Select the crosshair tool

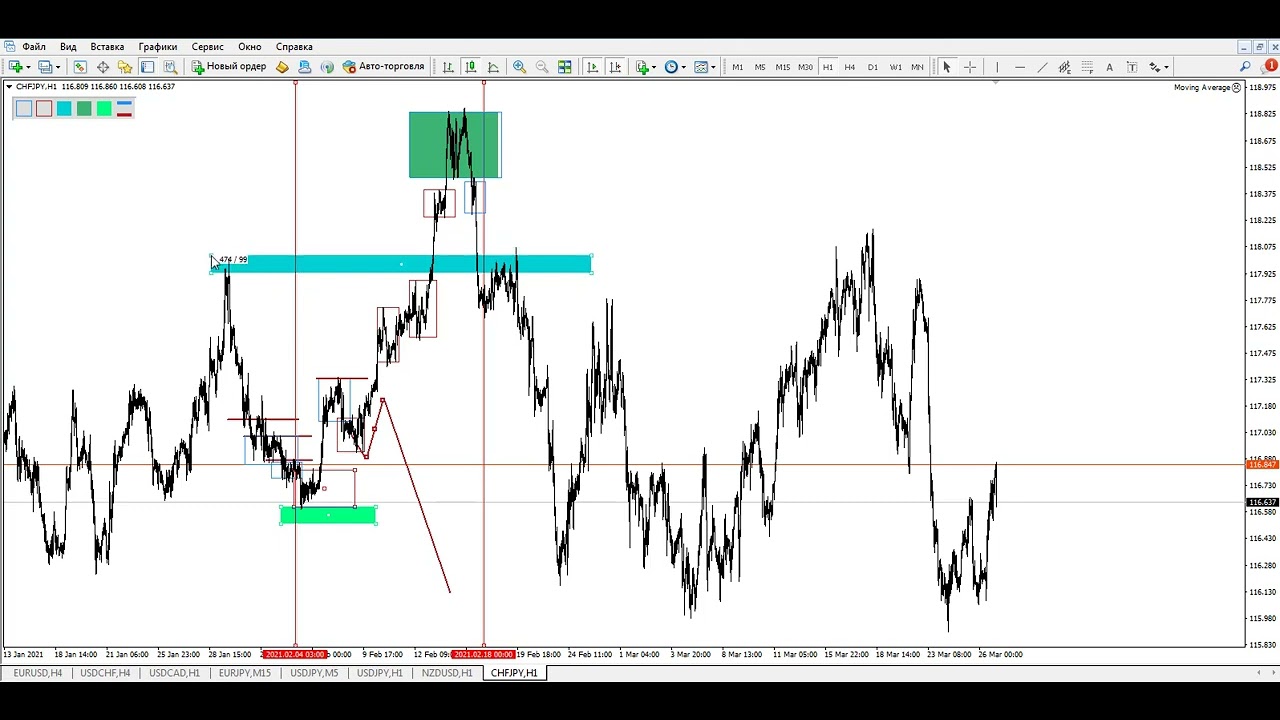969,67
